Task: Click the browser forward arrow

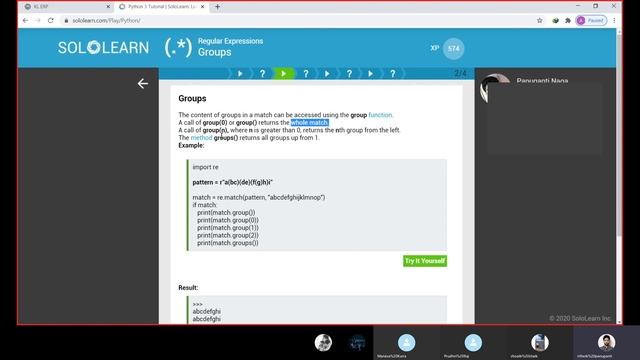Action: pos(38,20)
